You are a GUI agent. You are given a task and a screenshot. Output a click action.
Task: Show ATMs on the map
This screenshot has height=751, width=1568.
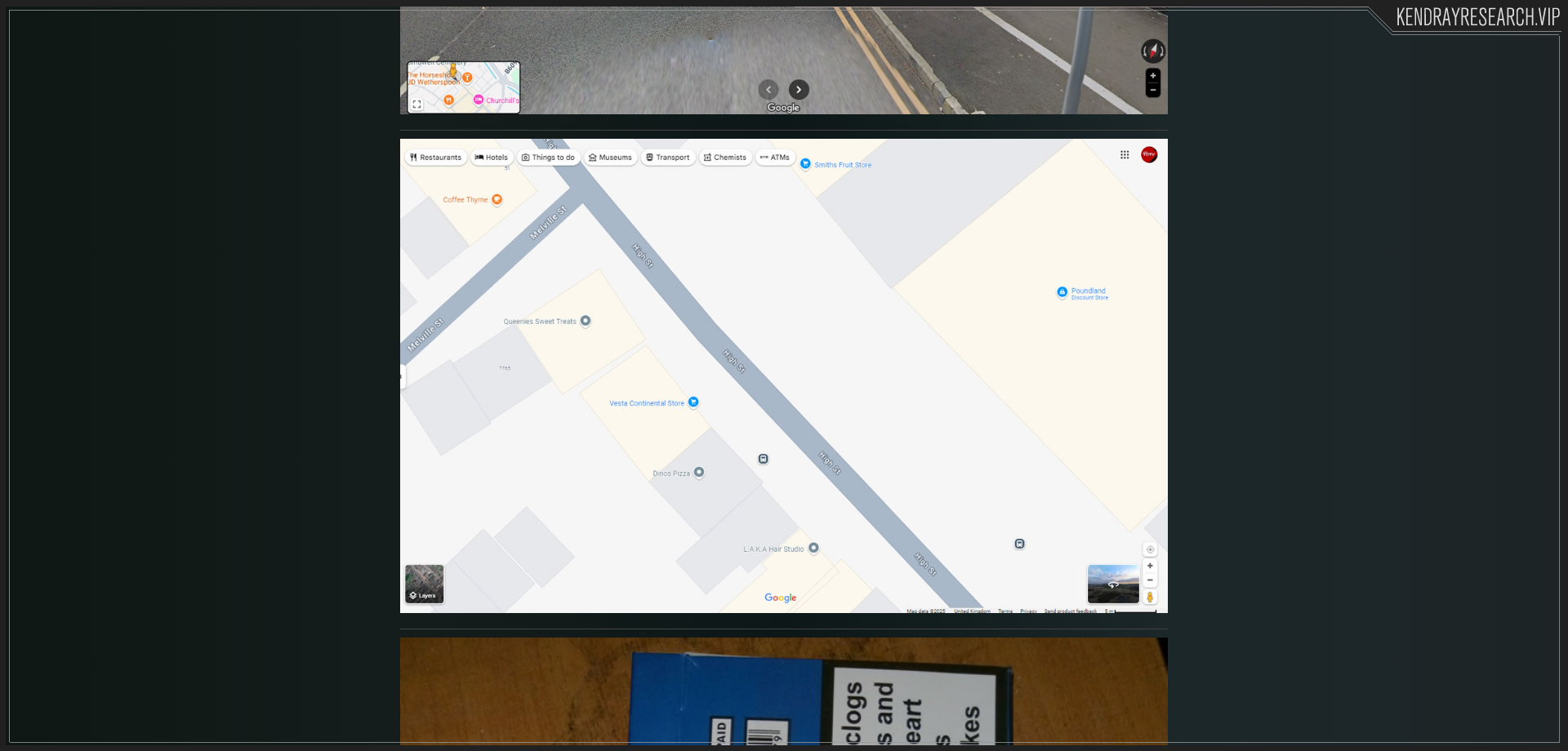click(775, 158)
